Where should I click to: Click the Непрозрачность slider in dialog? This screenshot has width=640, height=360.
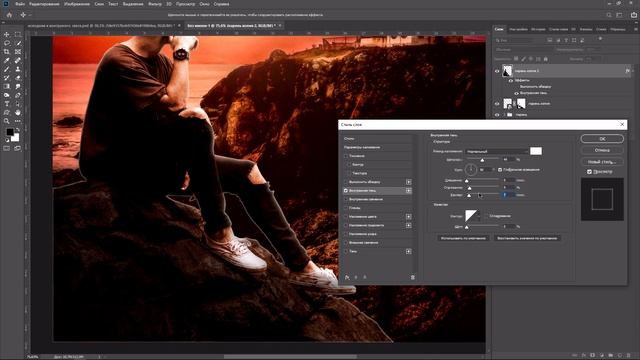point(482,160)
